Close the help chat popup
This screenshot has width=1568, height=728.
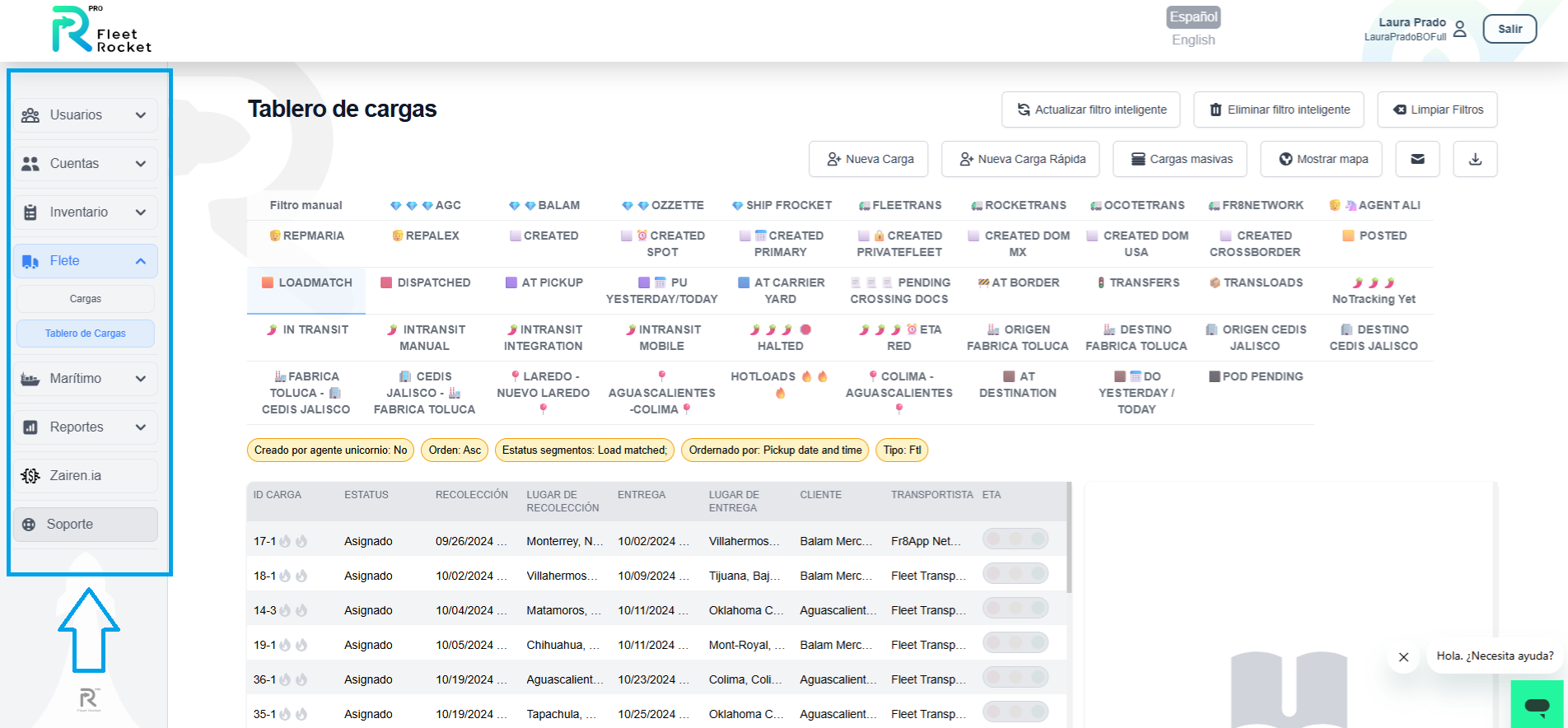pos(1404,657)
